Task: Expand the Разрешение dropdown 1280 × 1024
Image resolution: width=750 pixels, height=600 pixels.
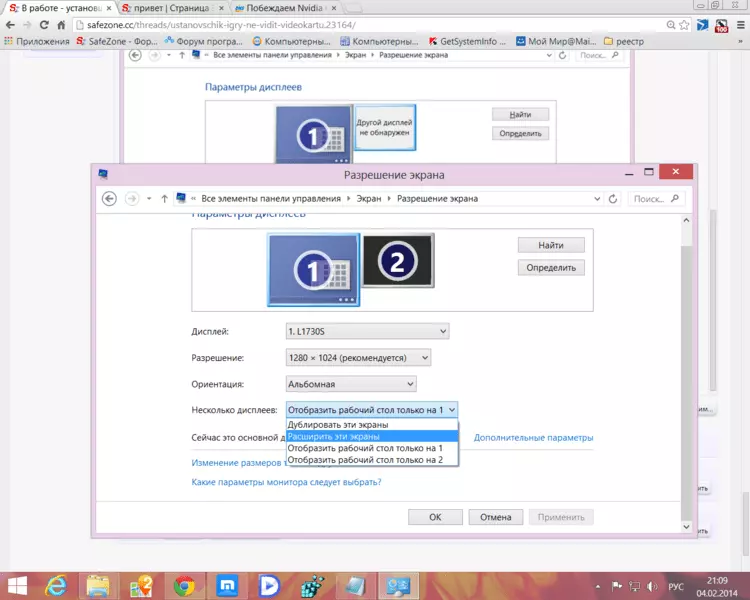Action: (x=358, y=357)
